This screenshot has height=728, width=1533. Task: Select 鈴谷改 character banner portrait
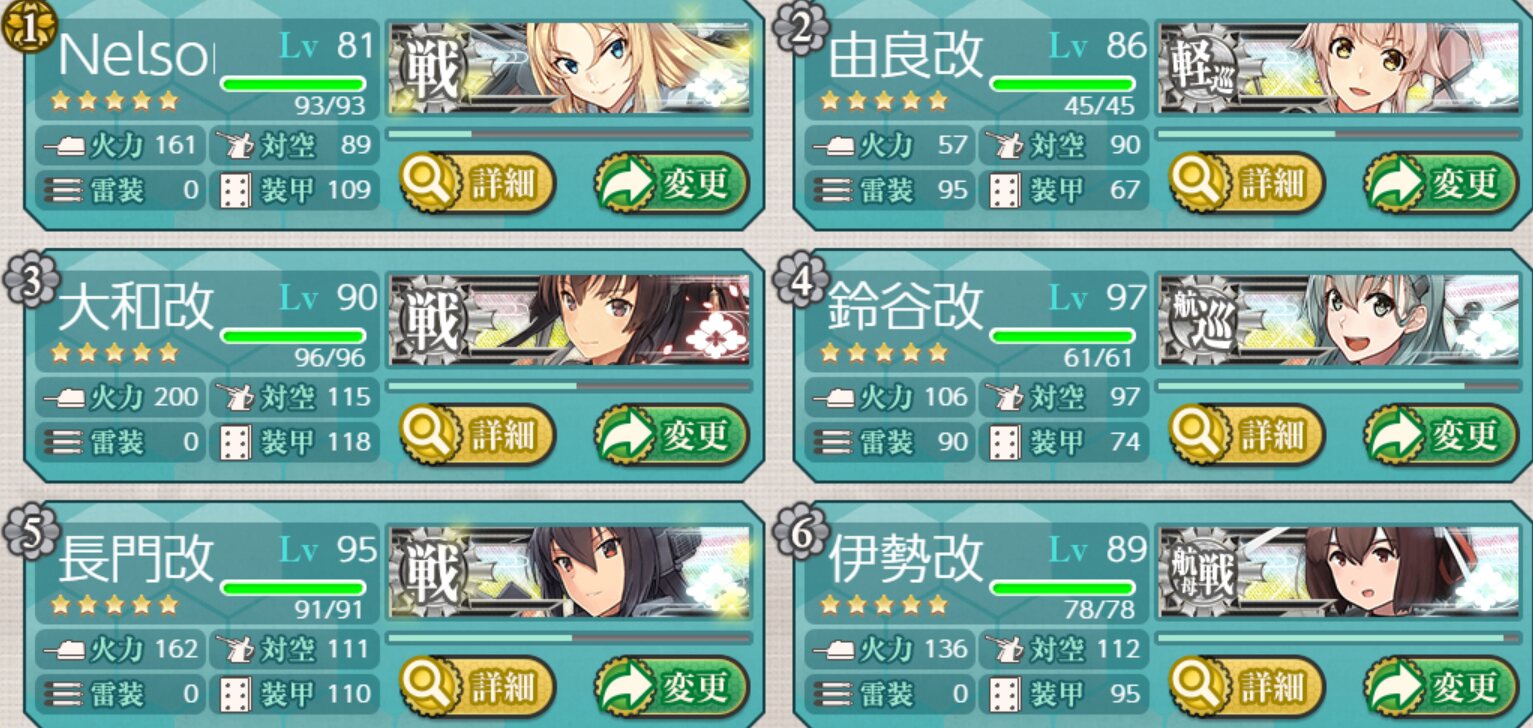[x=1339, y=320]
